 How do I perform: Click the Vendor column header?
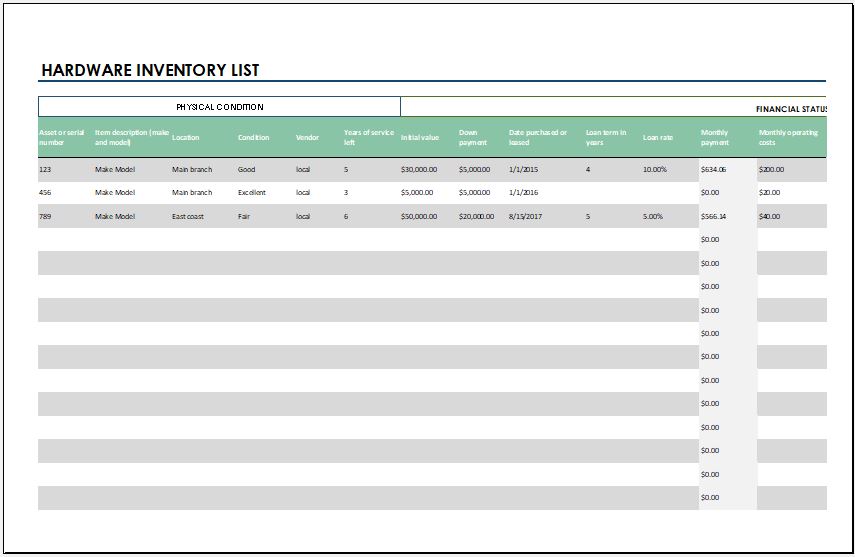tap(307, 137)
